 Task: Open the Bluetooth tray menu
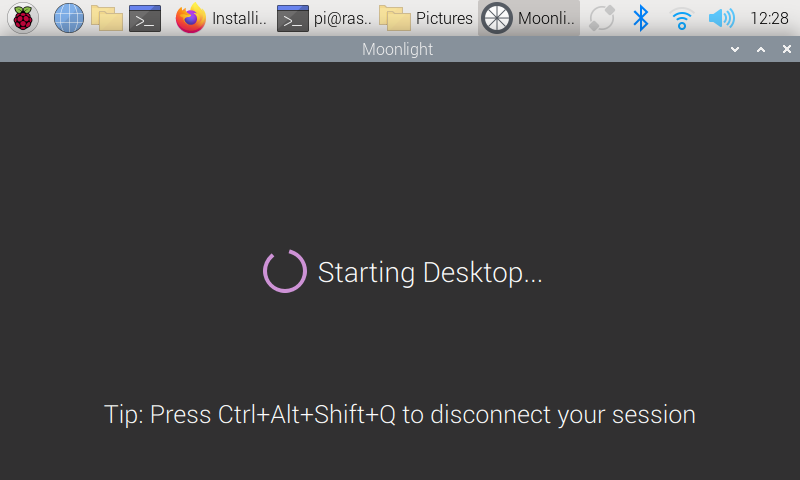(x=642, y=18)
